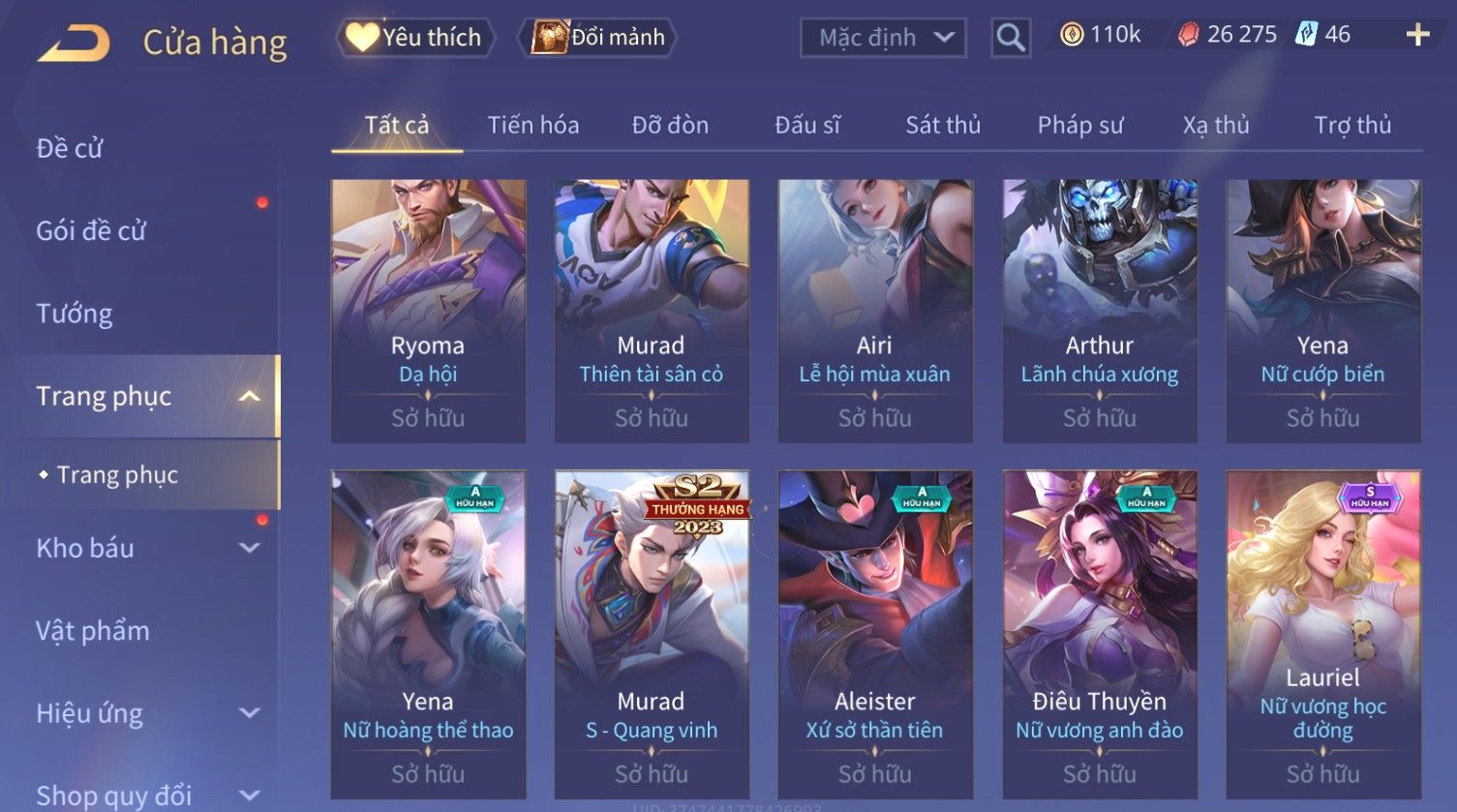Open Đổi mảnh shard exchange chest
The image size is (1457, 812).
(x=599, y=37)
